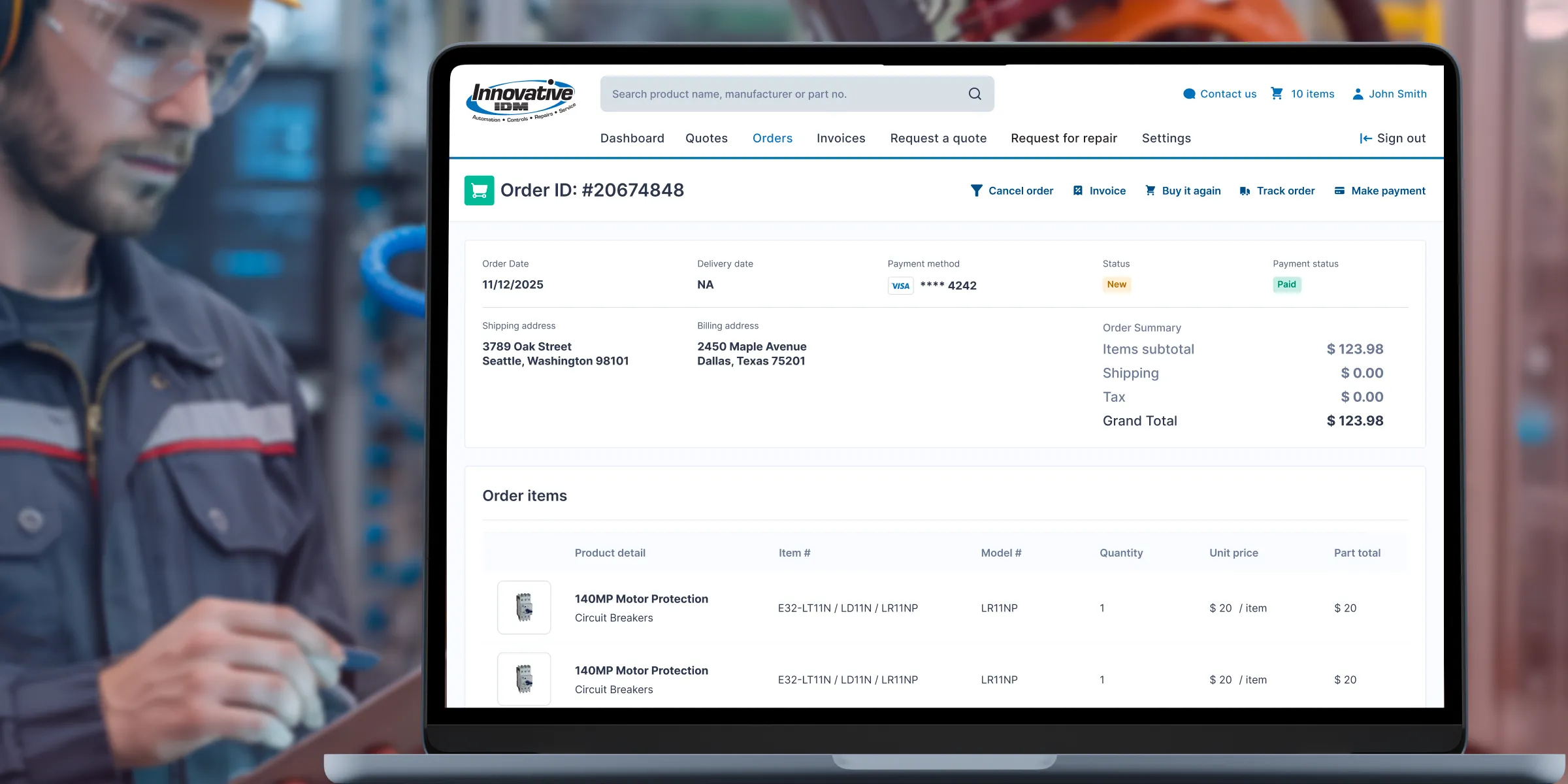
Task: Click the Make payment card icon
Action: pyautogui.click(x=1339, y=191)
